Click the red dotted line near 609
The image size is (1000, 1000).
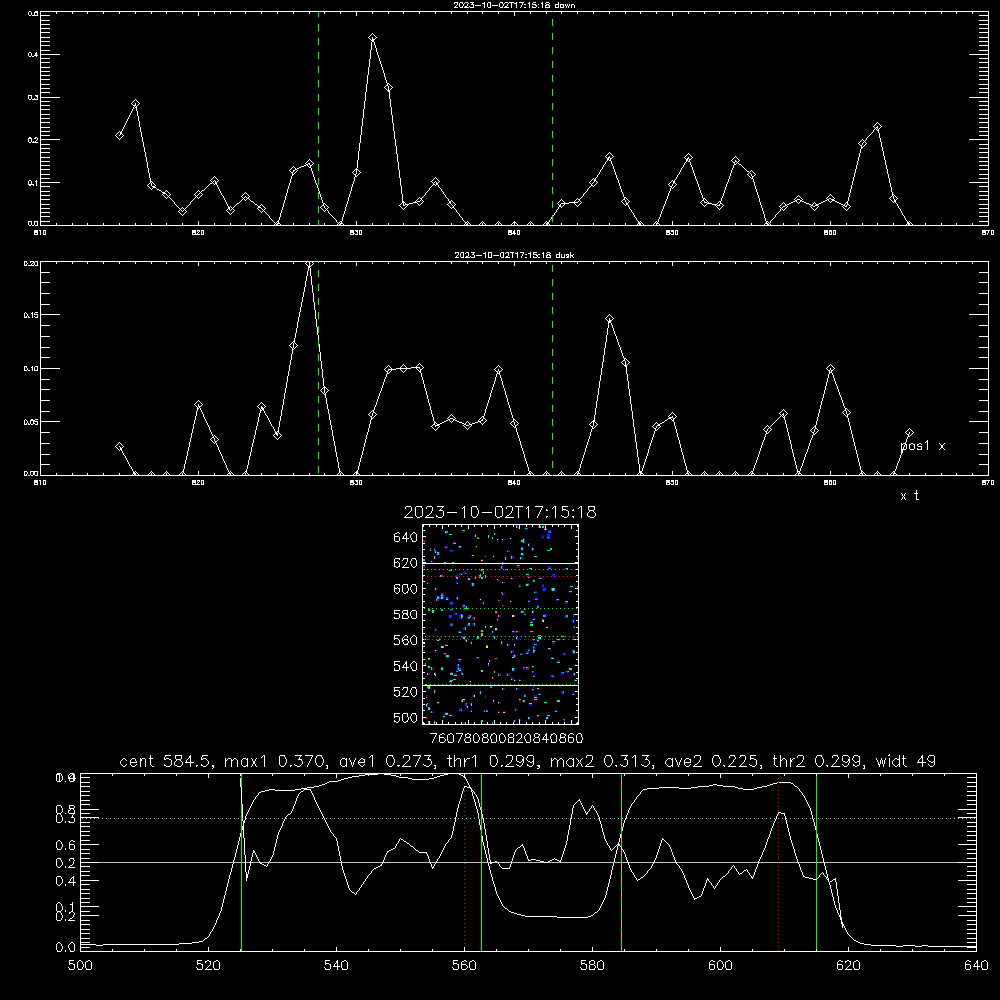point(779,862)
